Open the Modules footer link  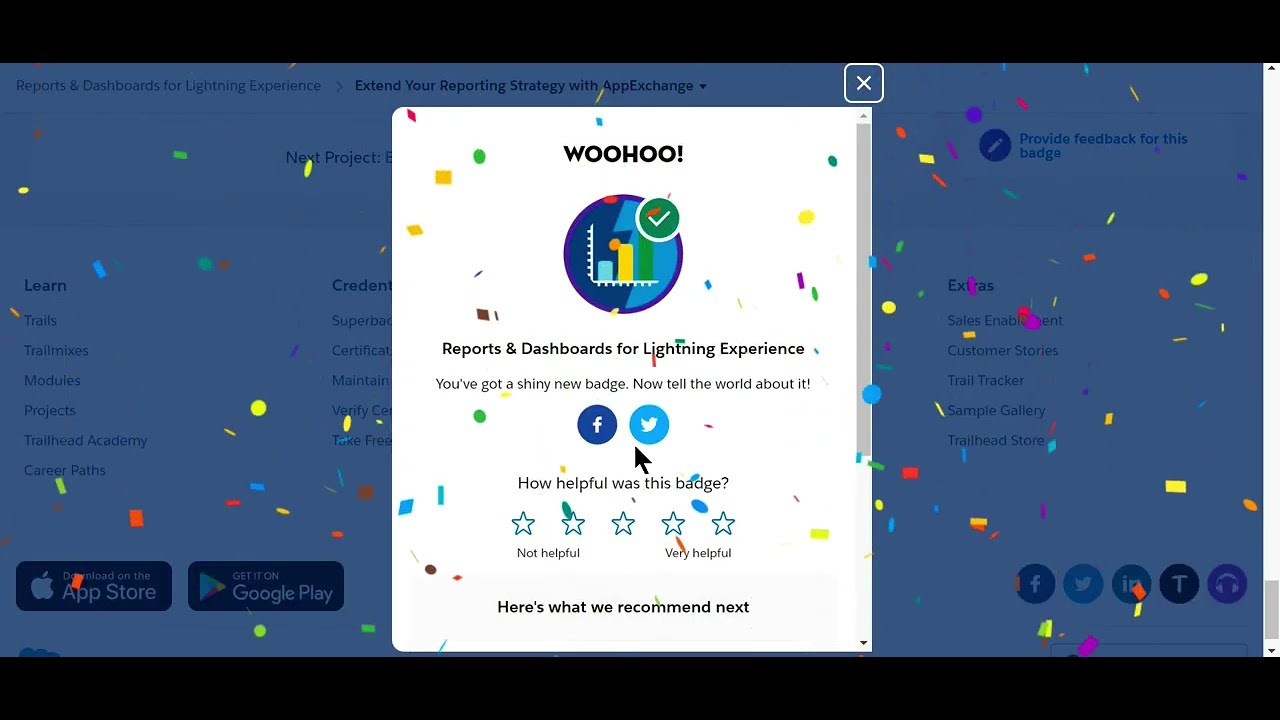point(52,380)
